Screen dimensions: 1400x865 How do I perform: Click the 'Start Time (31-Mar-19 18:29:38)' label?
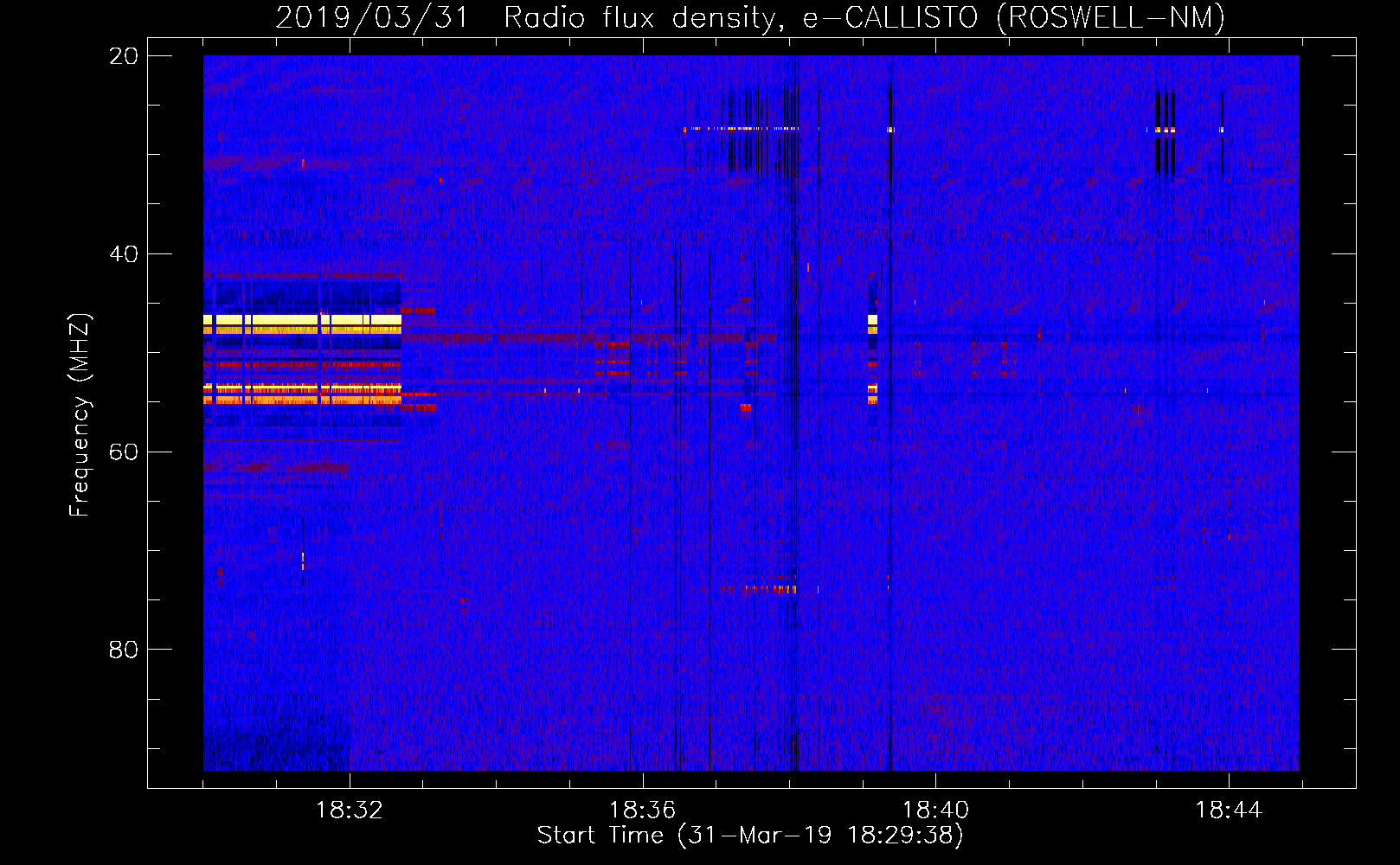pos(750,836)
